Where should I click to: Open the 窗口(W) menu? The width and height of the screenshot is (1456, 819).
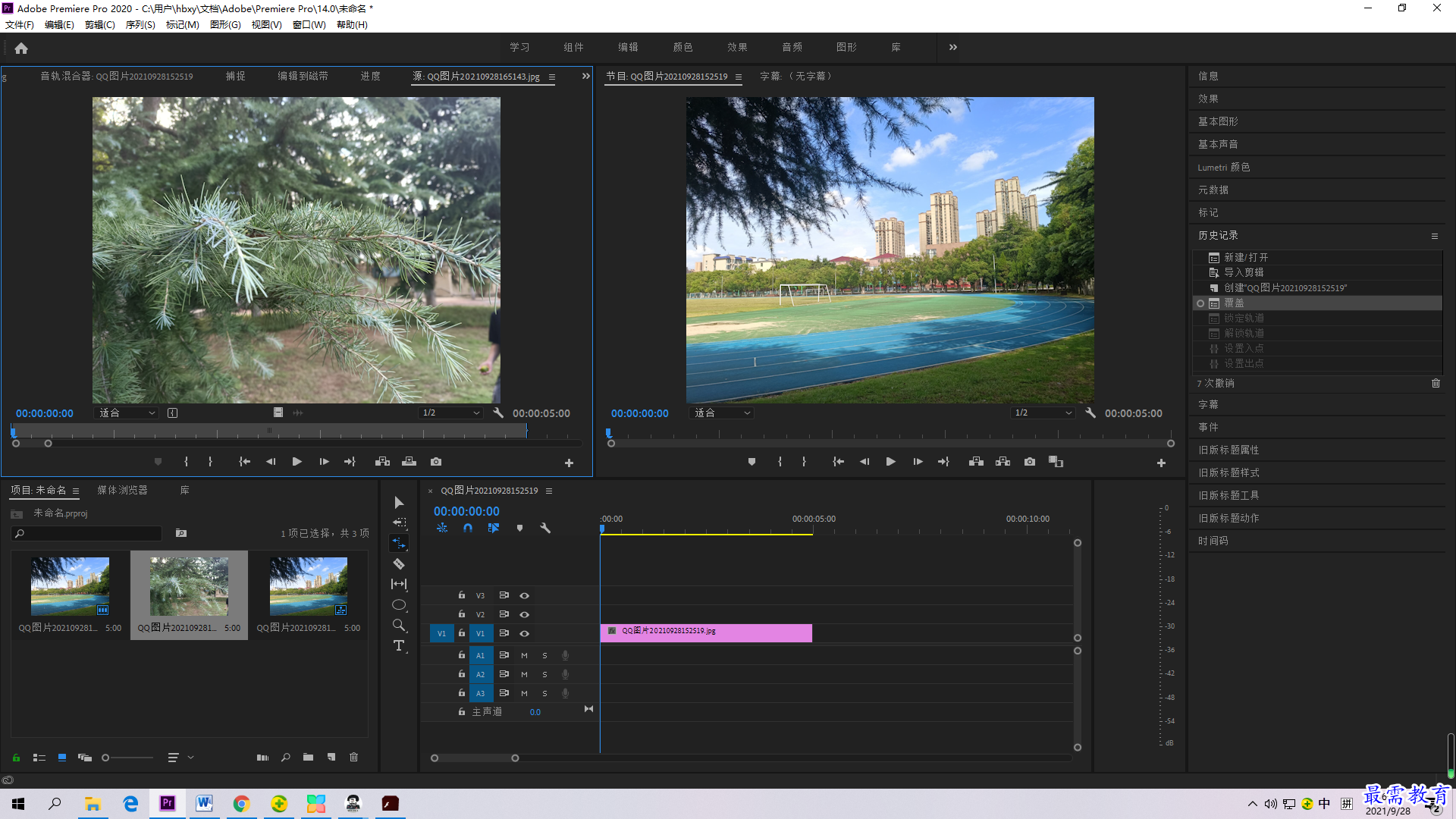tap(309, 25)
